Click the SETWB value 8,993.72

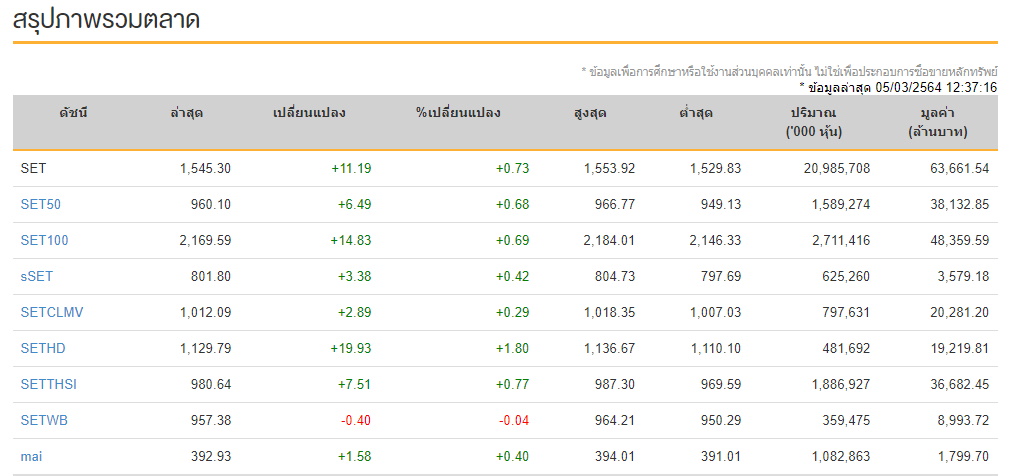point(963,421)
